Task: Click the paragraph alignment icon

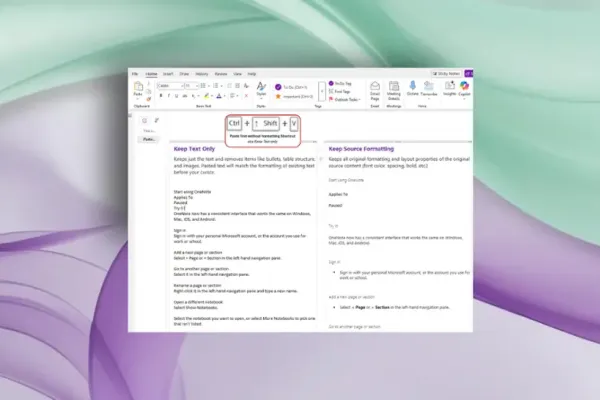Action: coord(232,96)
